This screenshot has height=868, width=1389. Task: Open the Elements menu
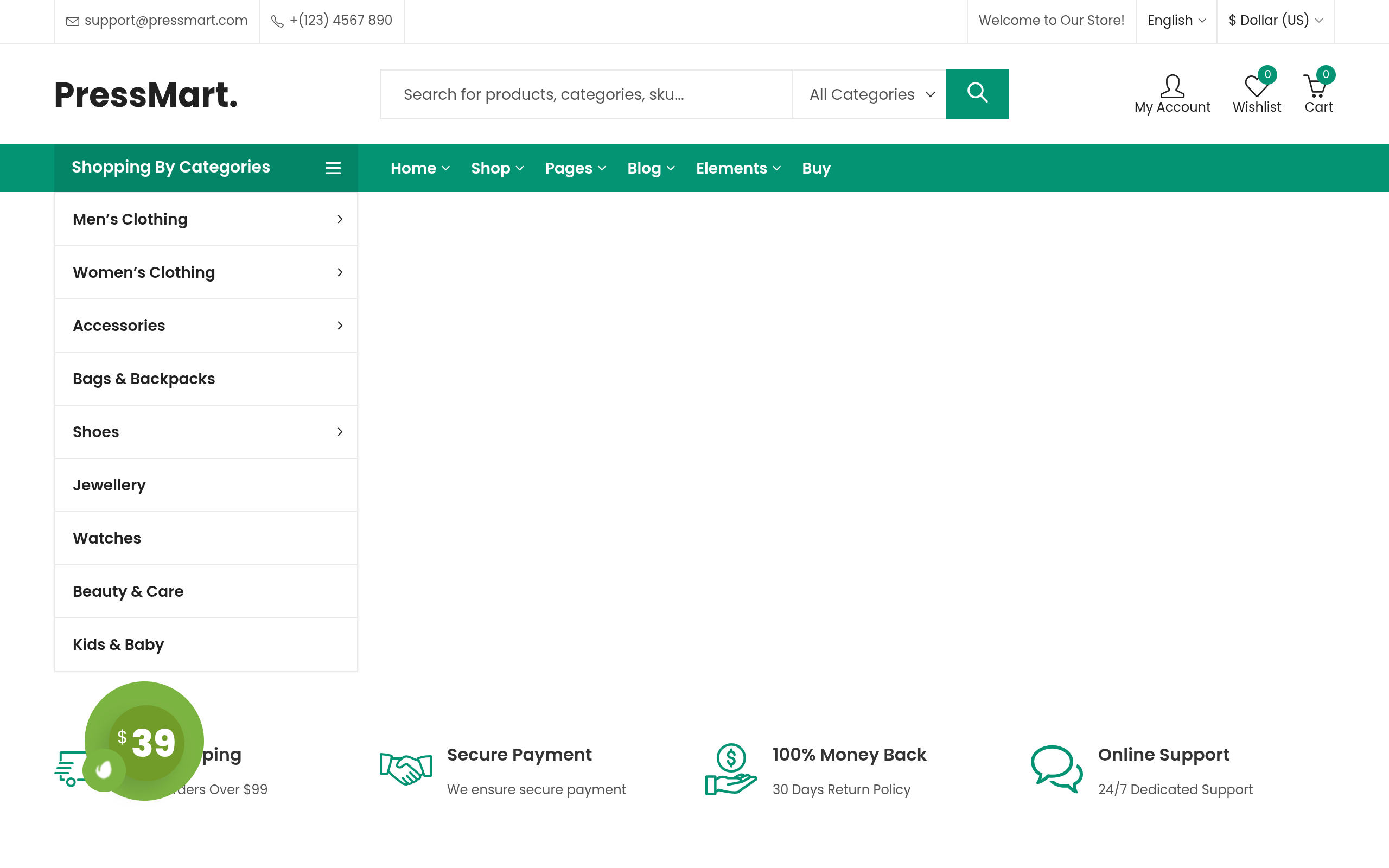(x=738, y=168)
